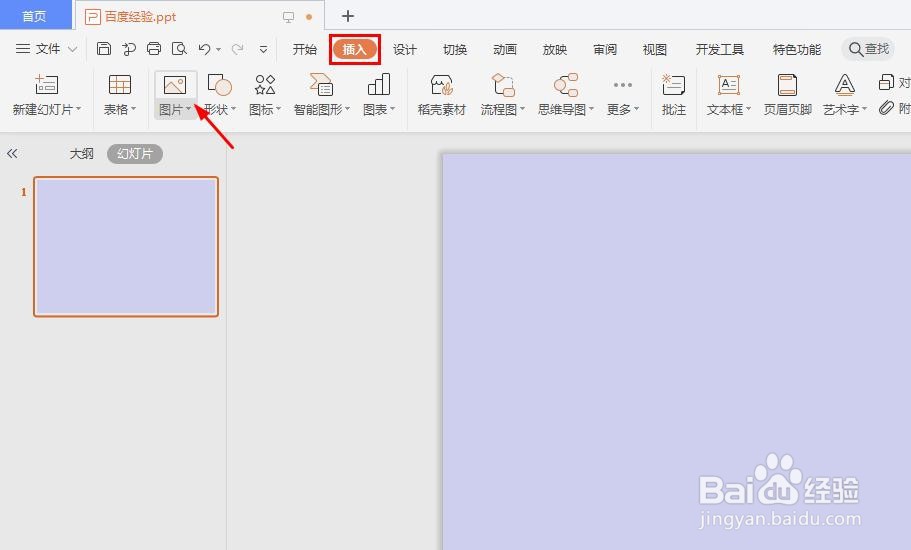Open Print Preview icon
Image resolution: width=911 pixels, height=550 pixels.
click(179, 49)
